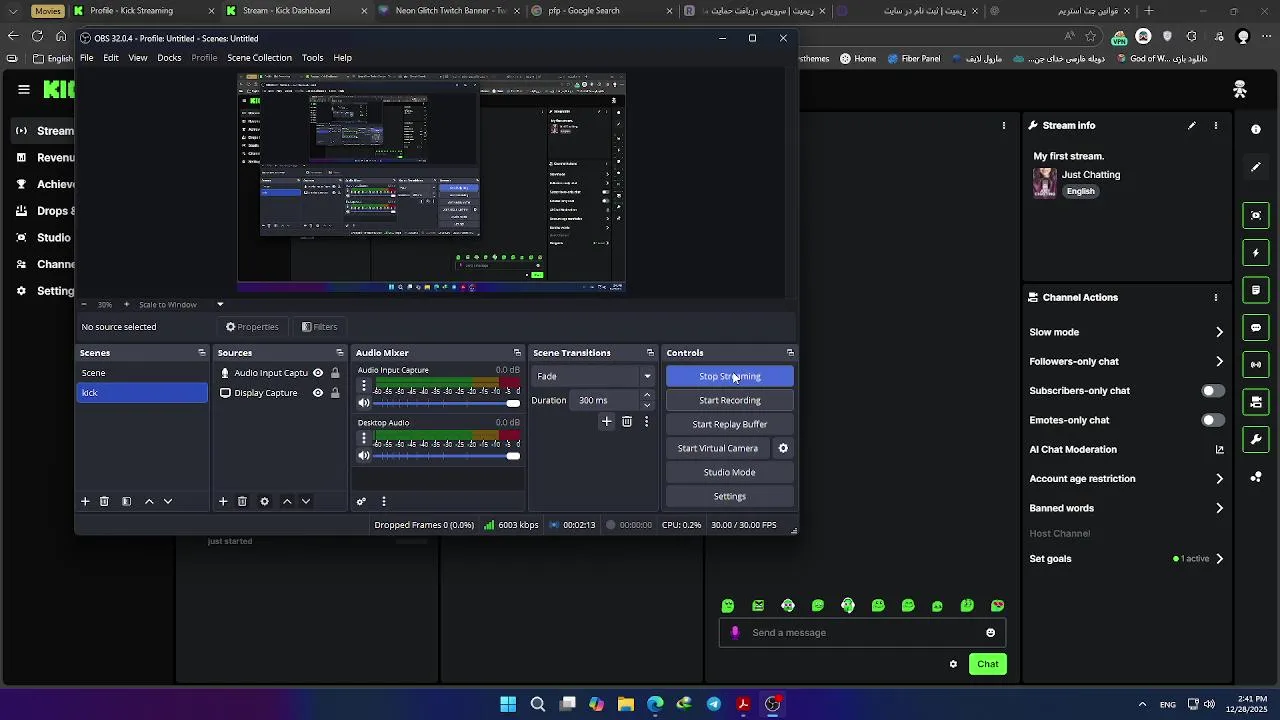Open source properties gear in Sources panel
1280x720 pixels.
(x=264, y=501)
